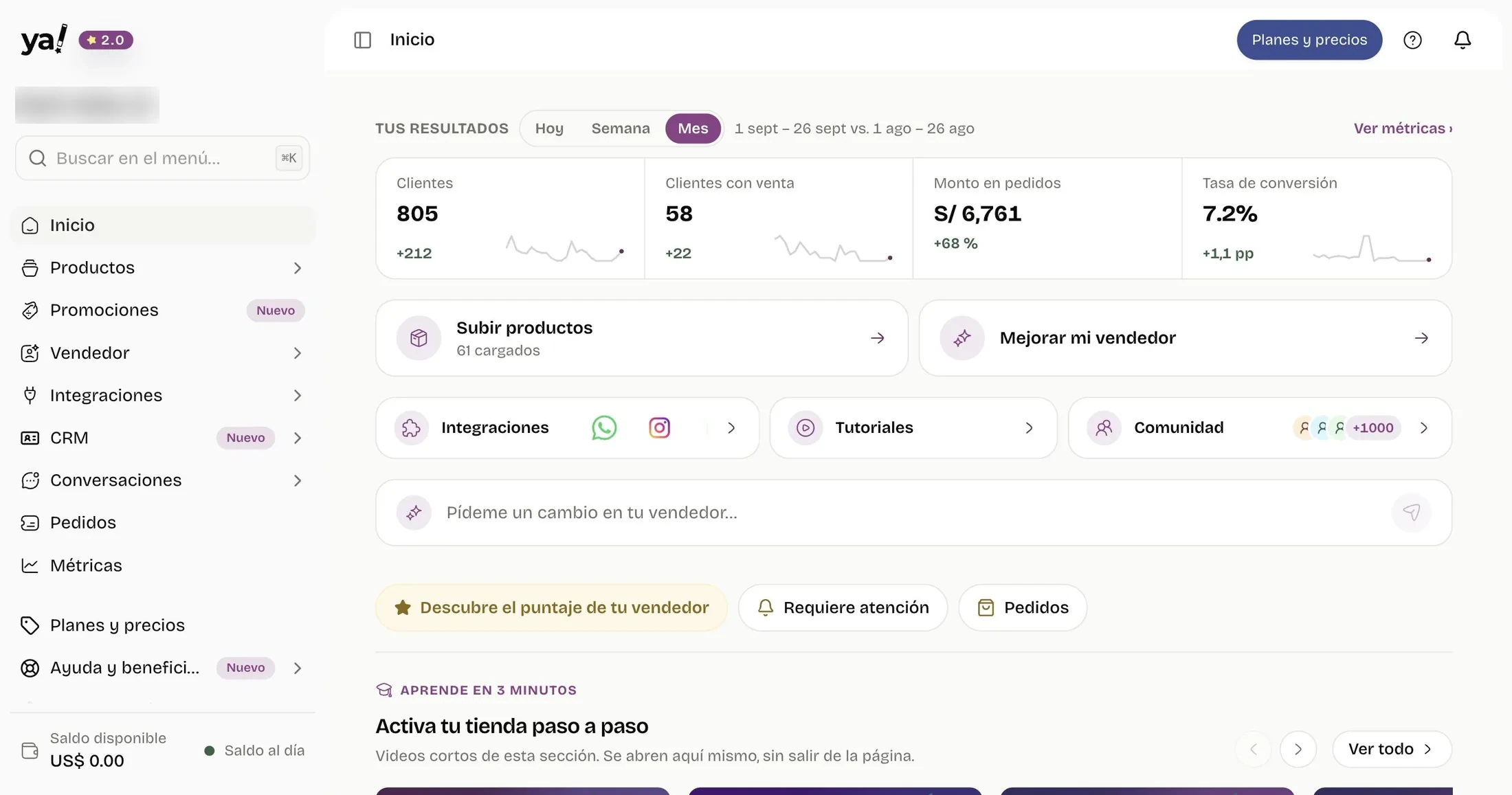Image resolution: width=1512 pixels, height=795 pixels.
Task: Expand the CRM menu chevron
Action: 297,438
